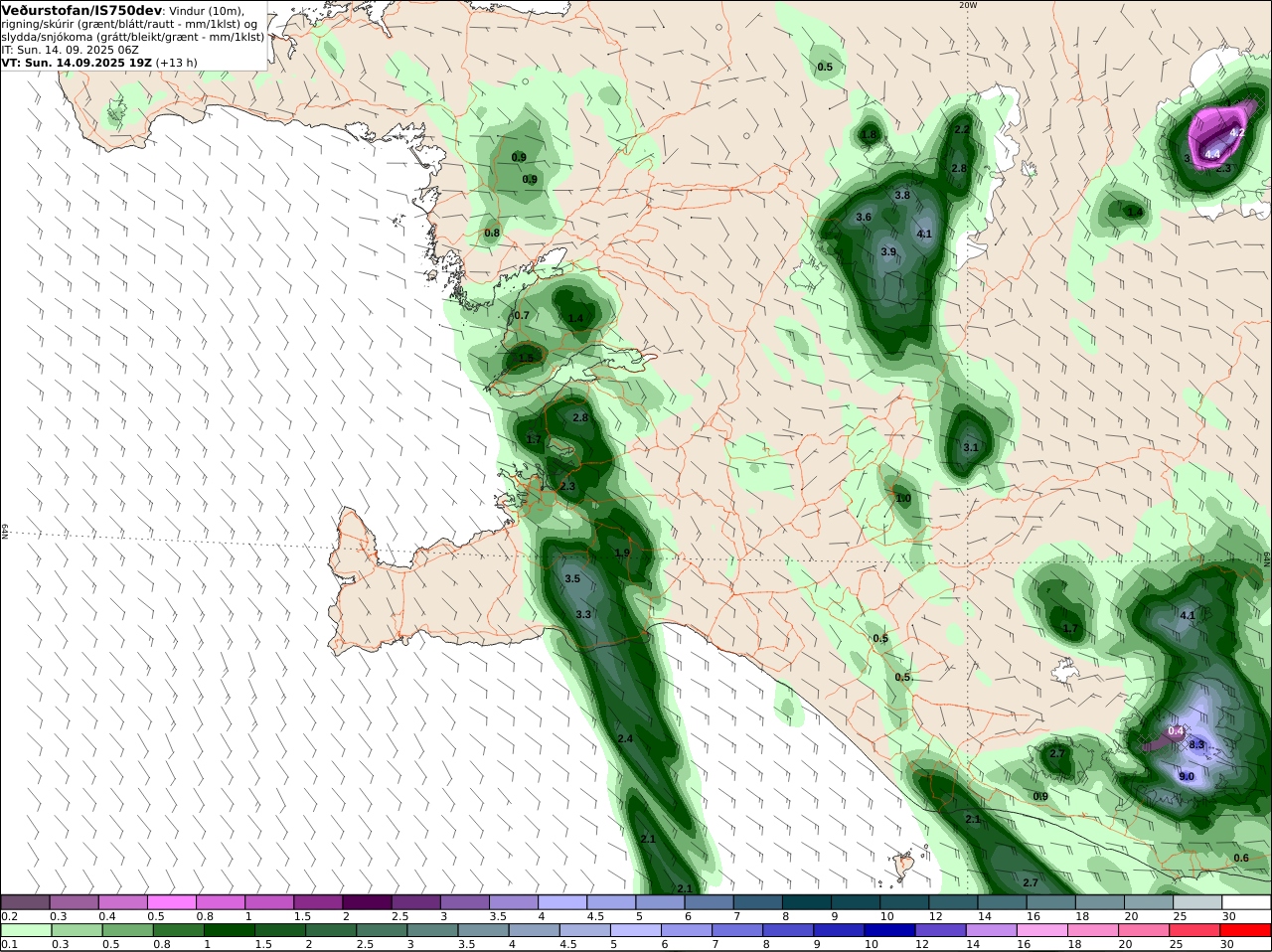The height and width of the screenshot is (952, 1272).
Task: Select the 0.1 pale green swatch in the bottom legend row
Action: 25,930
